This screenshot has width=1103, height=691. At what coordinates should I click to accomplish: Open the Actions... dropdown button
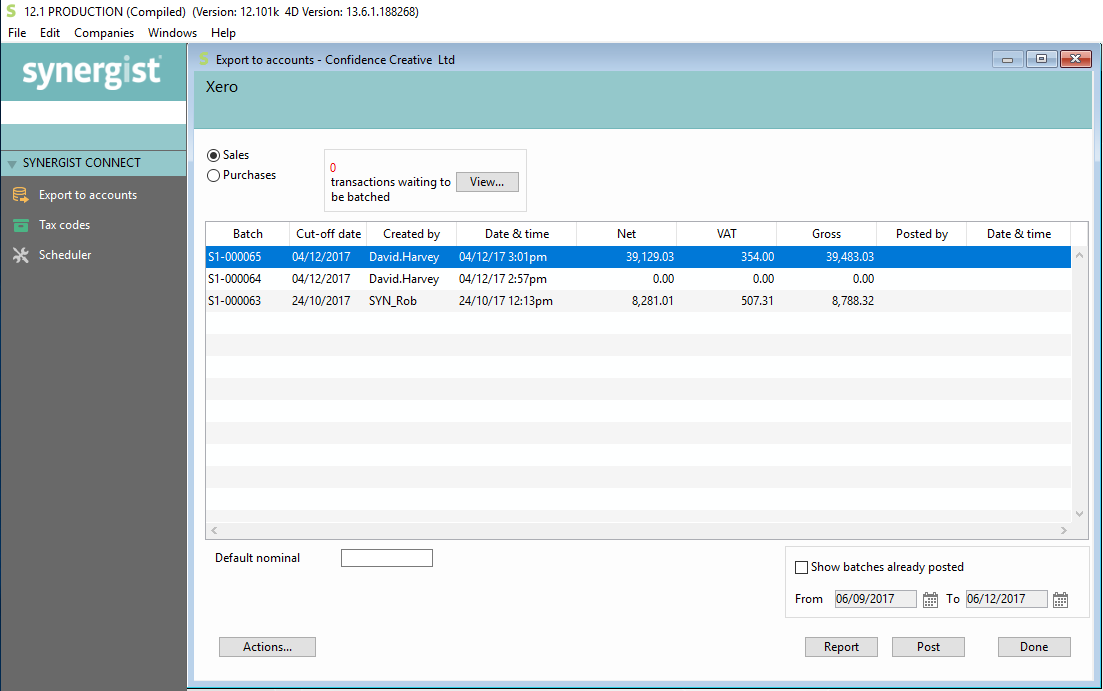click(267, 647)
